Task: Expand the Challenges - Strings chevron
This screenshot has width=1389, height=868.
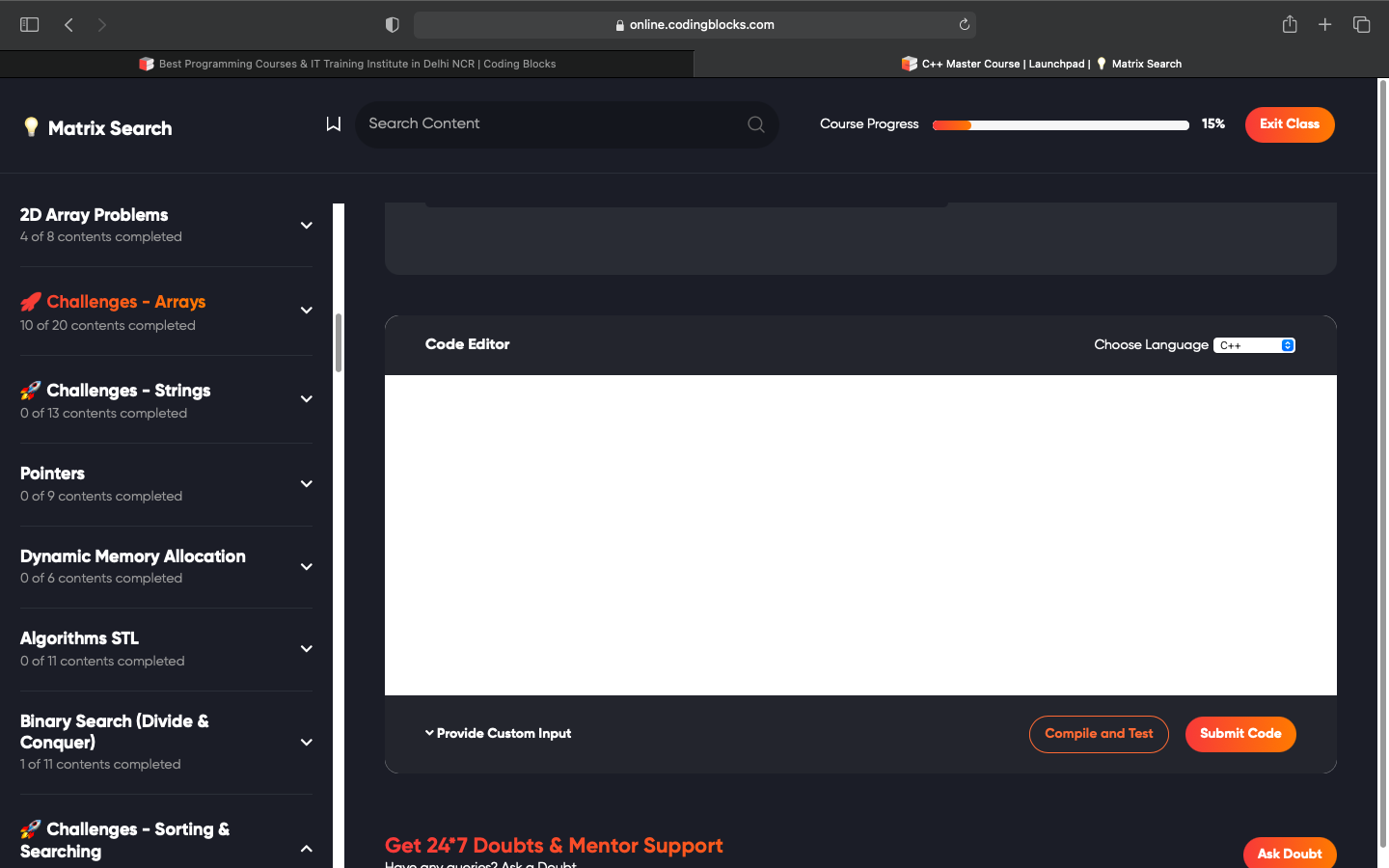Action: (x=307, y=399)
